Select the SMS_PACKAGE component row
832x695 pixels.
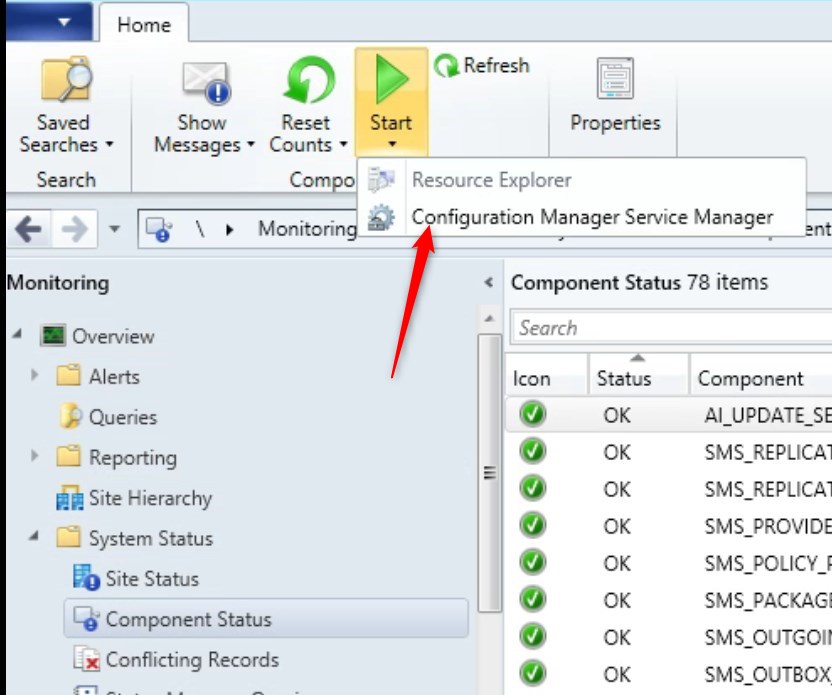pos(669,600)
